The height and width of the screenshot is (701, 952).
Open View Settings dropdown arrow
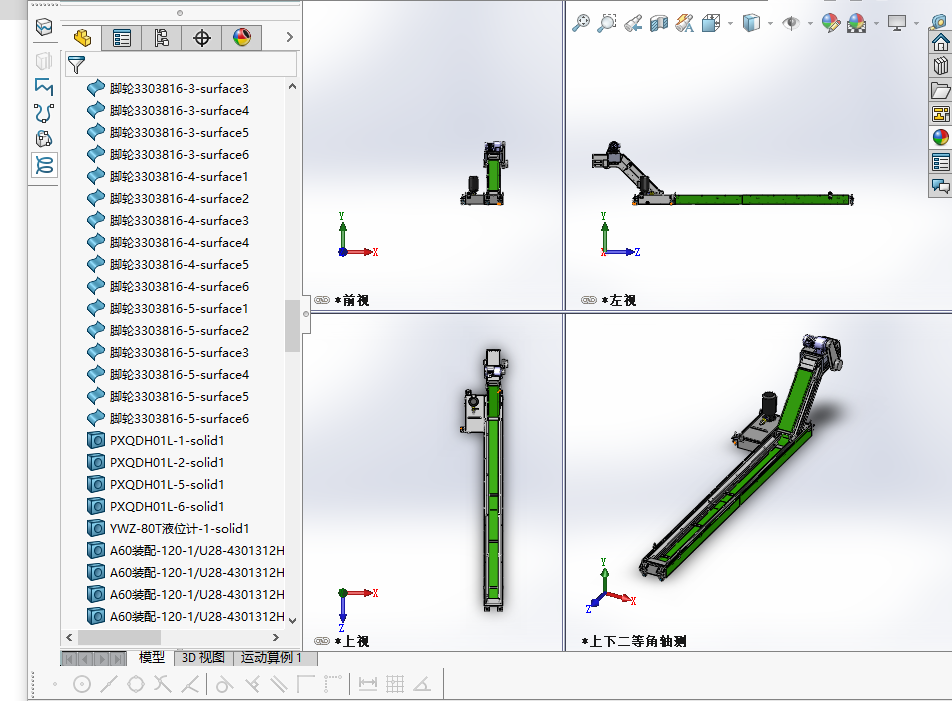point(916,24)
